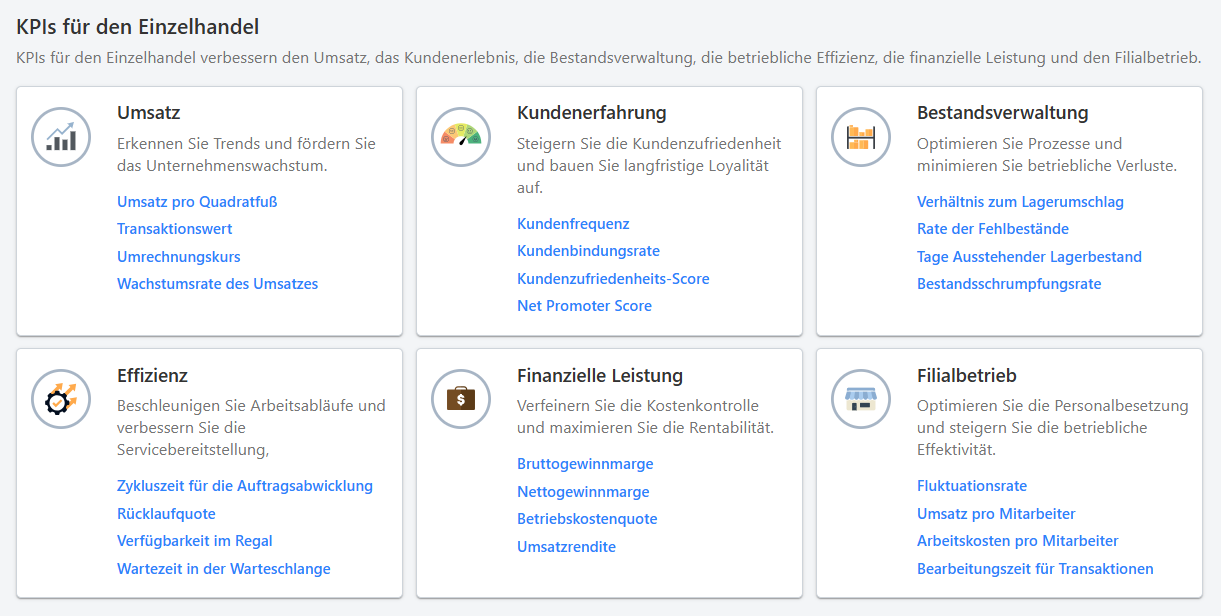Image resolution: width=1221 pixels, height=616 pixels.
Task: Click the Bestandsverwaltung inventory boxes icon
Action: point(860,137)
